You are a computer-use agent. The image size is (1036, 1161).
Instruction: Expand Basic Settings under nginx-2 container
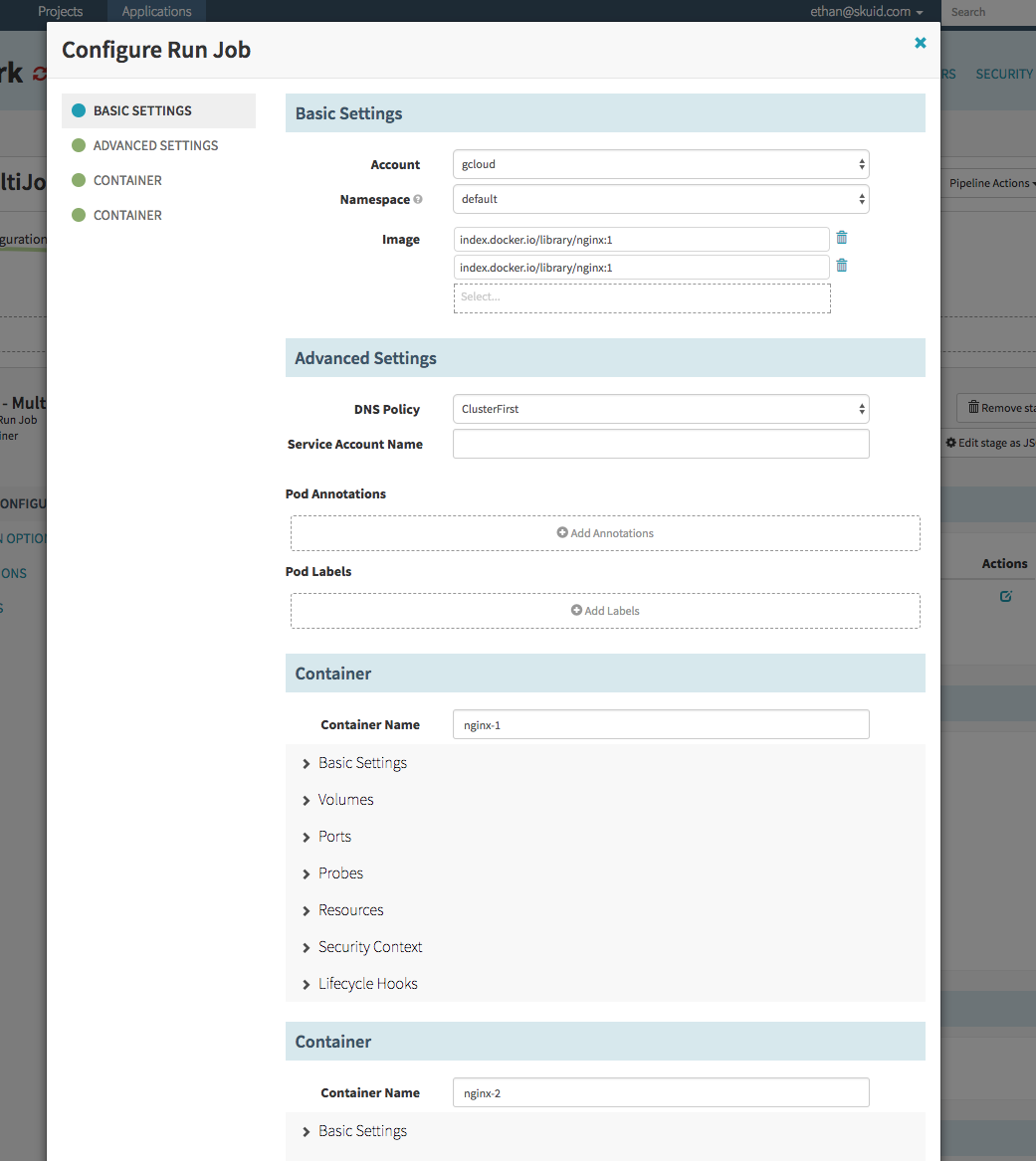click(355, 1131)
